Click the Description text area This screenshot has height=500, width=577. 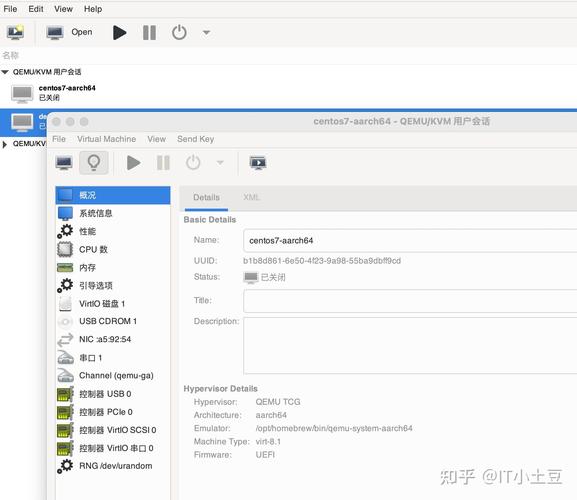click(410, 345)
